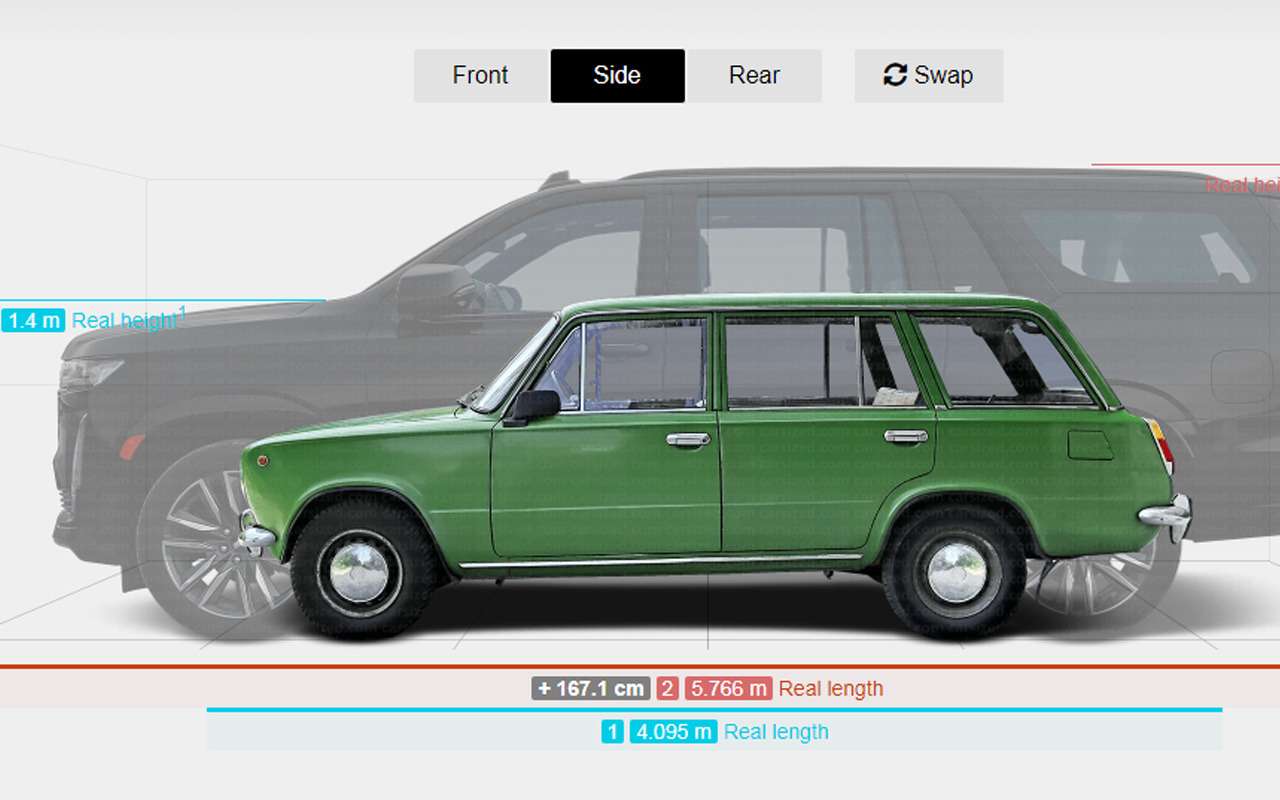Click the blue Real height label

[x=124, y=321]
